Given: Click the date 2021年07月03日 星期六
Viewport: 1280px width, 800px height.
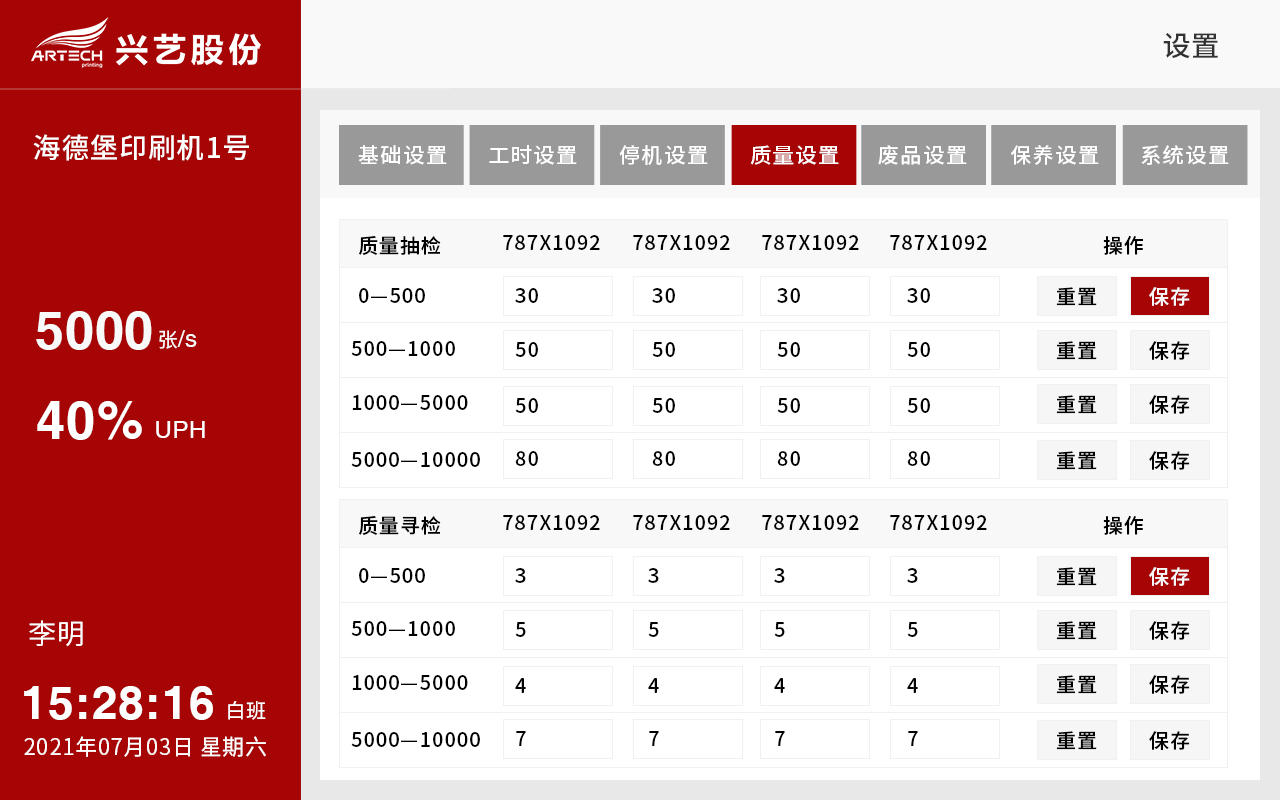Looking at the screenshot, I should pos(145,747).
